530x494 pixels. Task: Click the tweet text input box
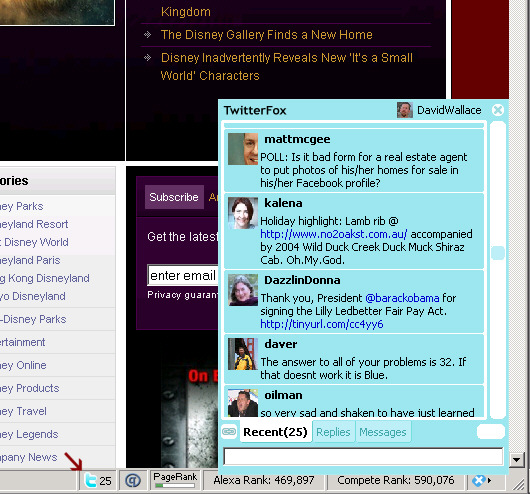(x=363, y=456)
